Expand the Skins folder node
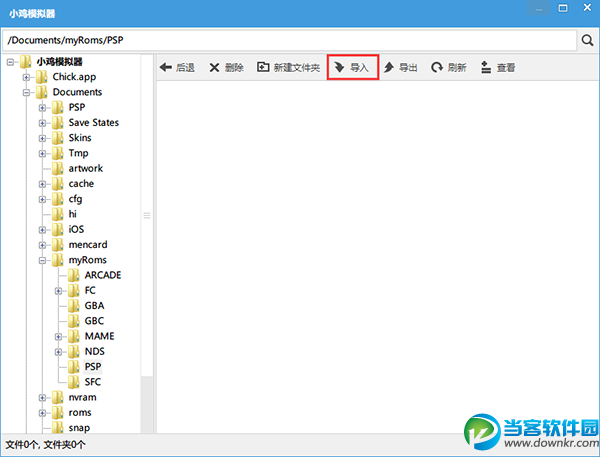The width and height of the screenshot is (600, 457). point(42,139)
